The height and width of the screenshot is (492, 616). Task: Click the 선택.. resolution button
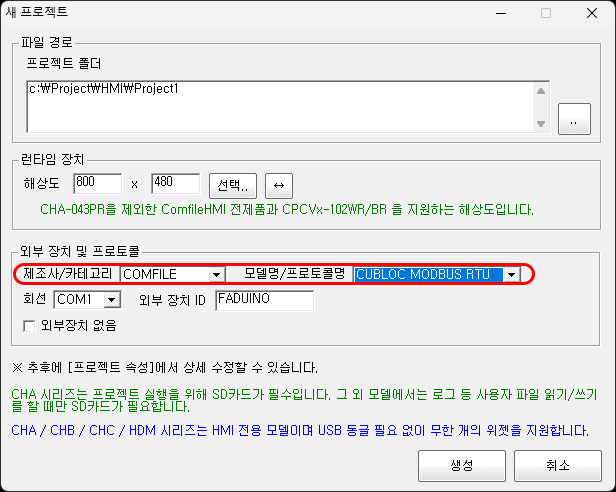[234, 185]
